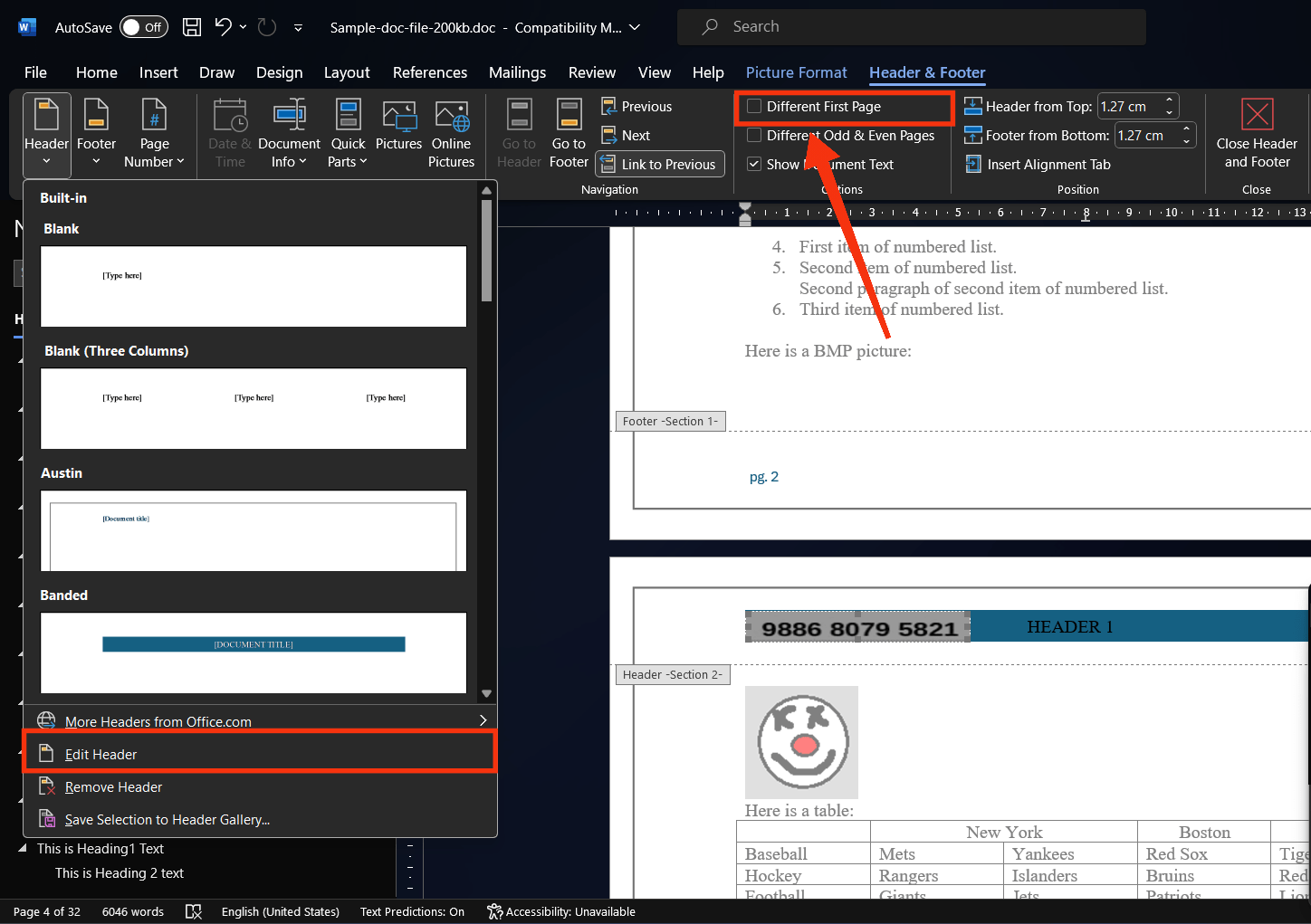Click the Footer from Bottom input field

pos(1146,136)
